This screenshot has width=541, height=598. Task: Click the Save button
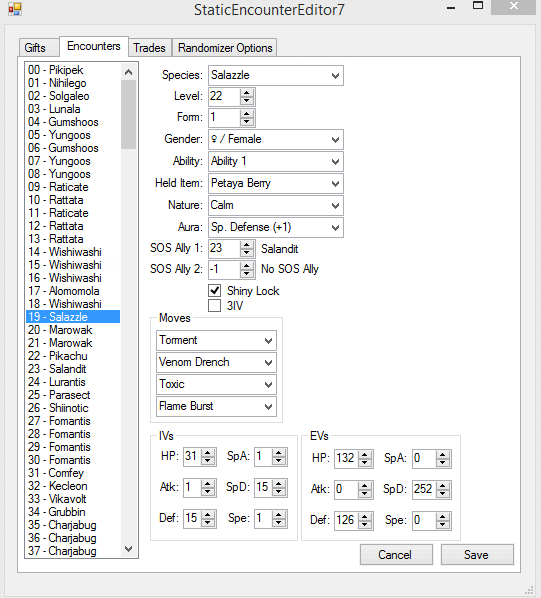click(477, 555)
